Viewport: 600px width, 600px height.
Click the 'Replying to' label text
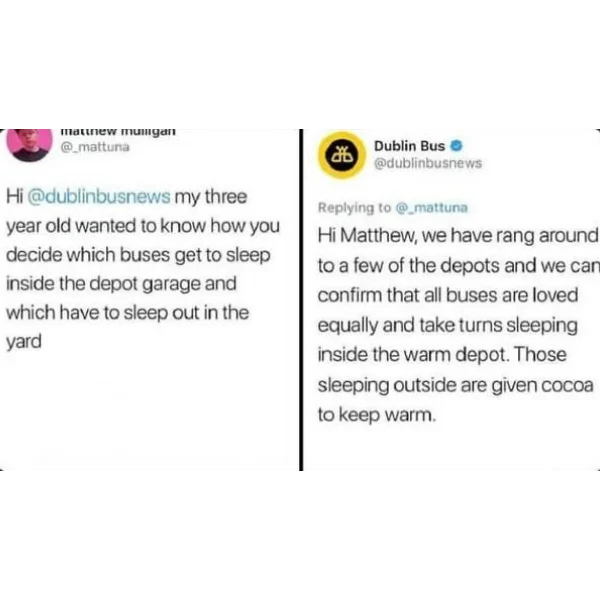point(354,208)
